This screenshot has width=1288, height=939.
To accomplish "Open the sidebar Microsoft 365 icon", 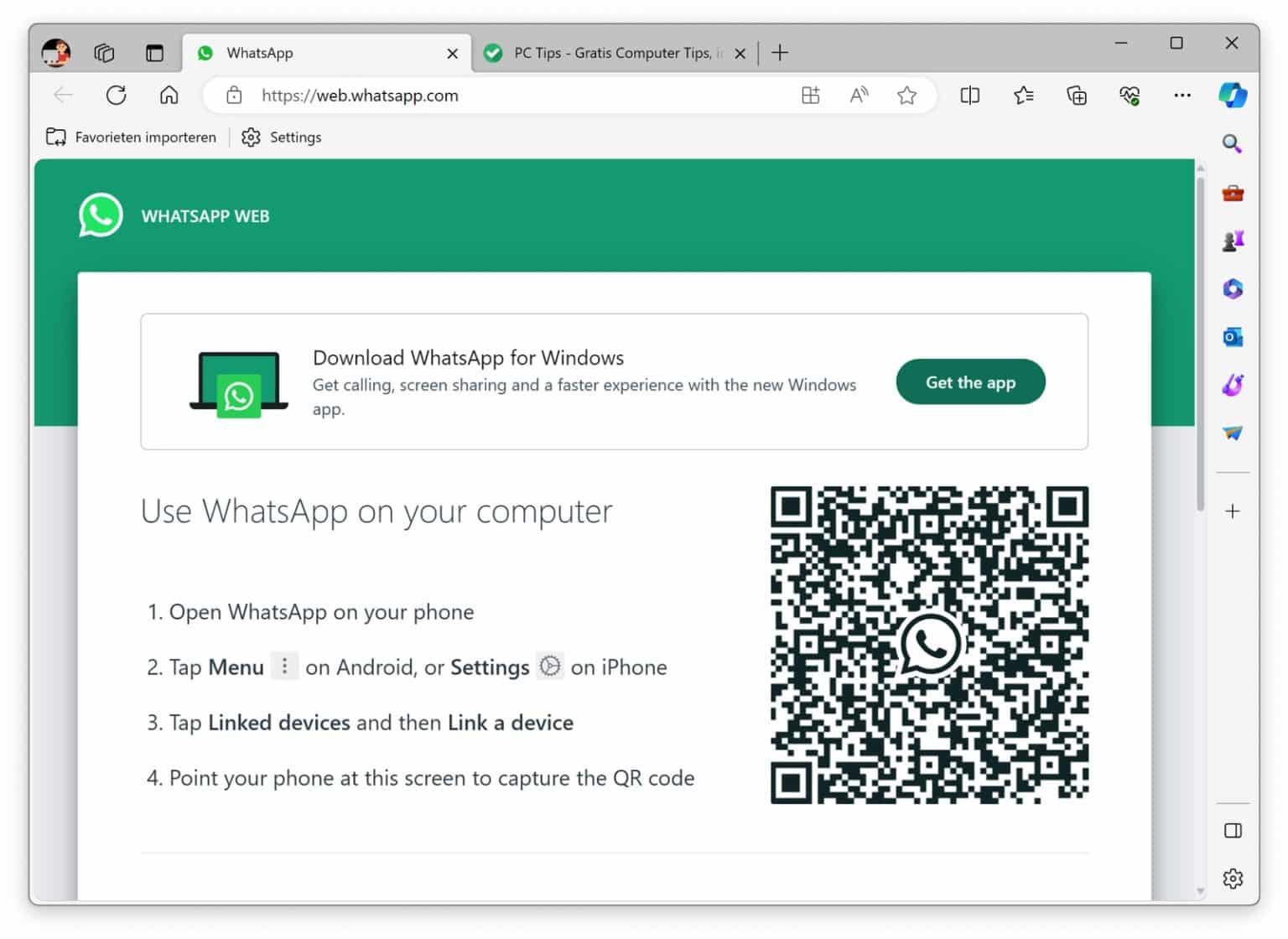I will (1233, 289).
